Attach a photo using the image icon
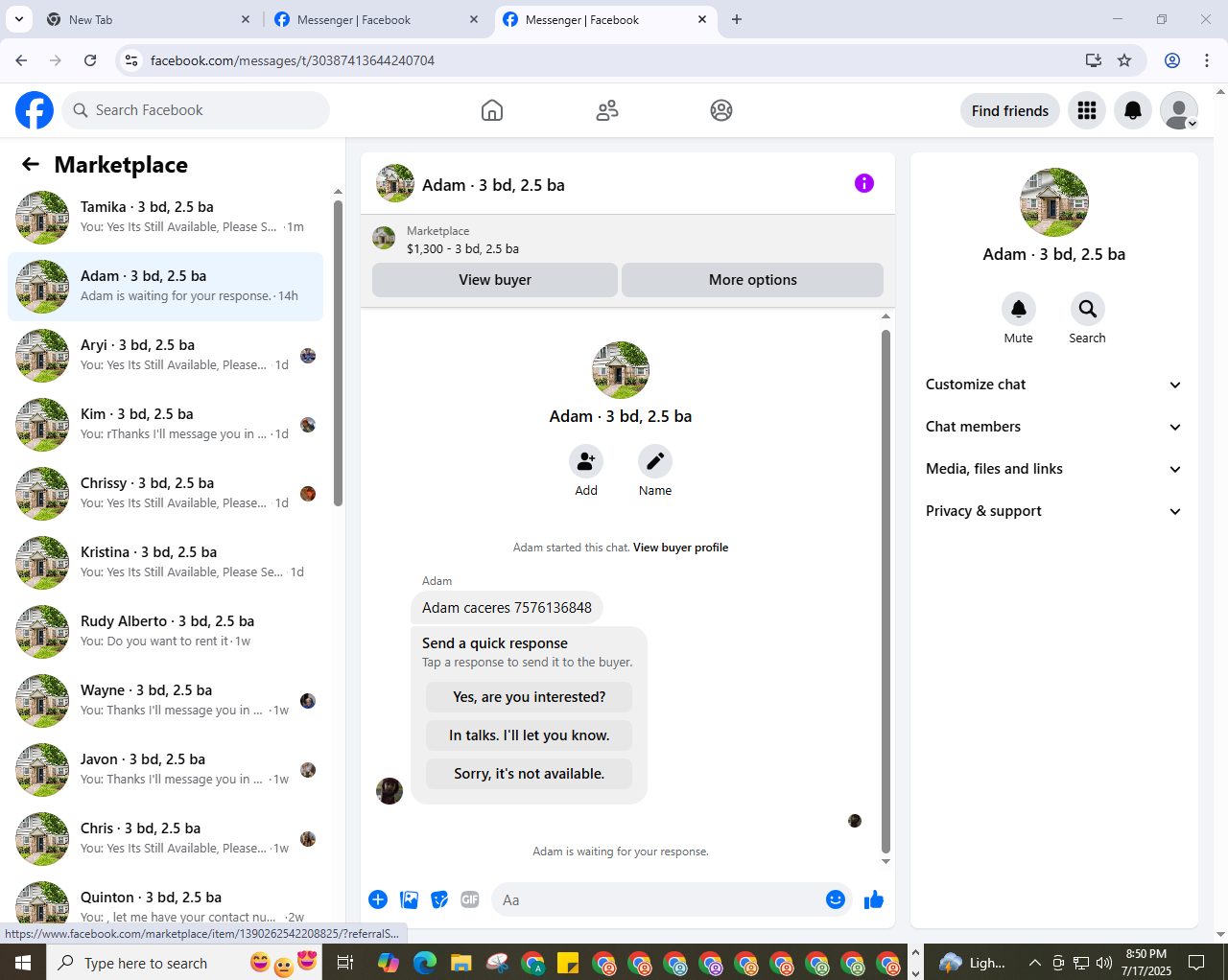 pyautogui.click(x=410, y=899)
